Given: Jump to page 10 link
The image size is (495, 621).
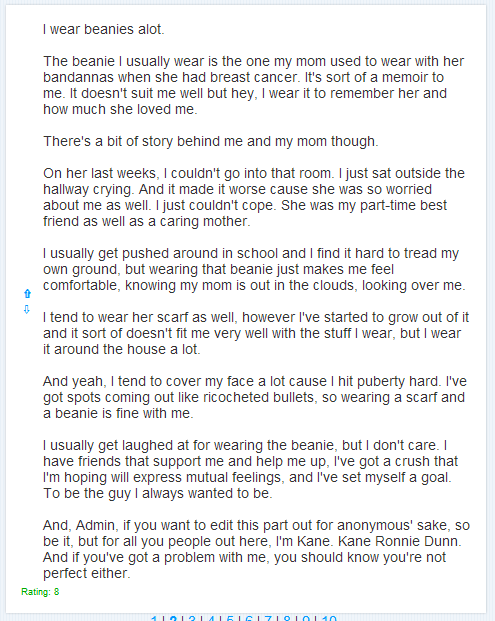Looking at the screenshot, I should pyautogui.click(x=329, y=619).
